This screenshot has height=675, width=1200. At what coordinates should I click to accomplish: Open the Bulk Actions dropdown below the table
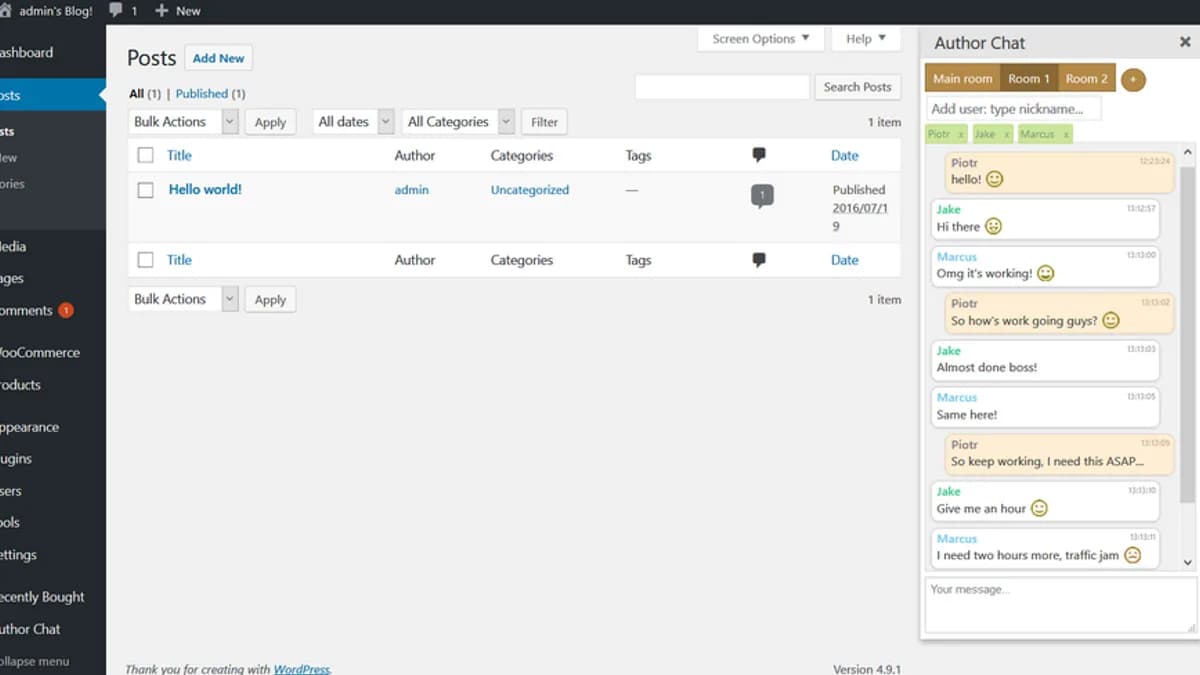click(185, 299)
